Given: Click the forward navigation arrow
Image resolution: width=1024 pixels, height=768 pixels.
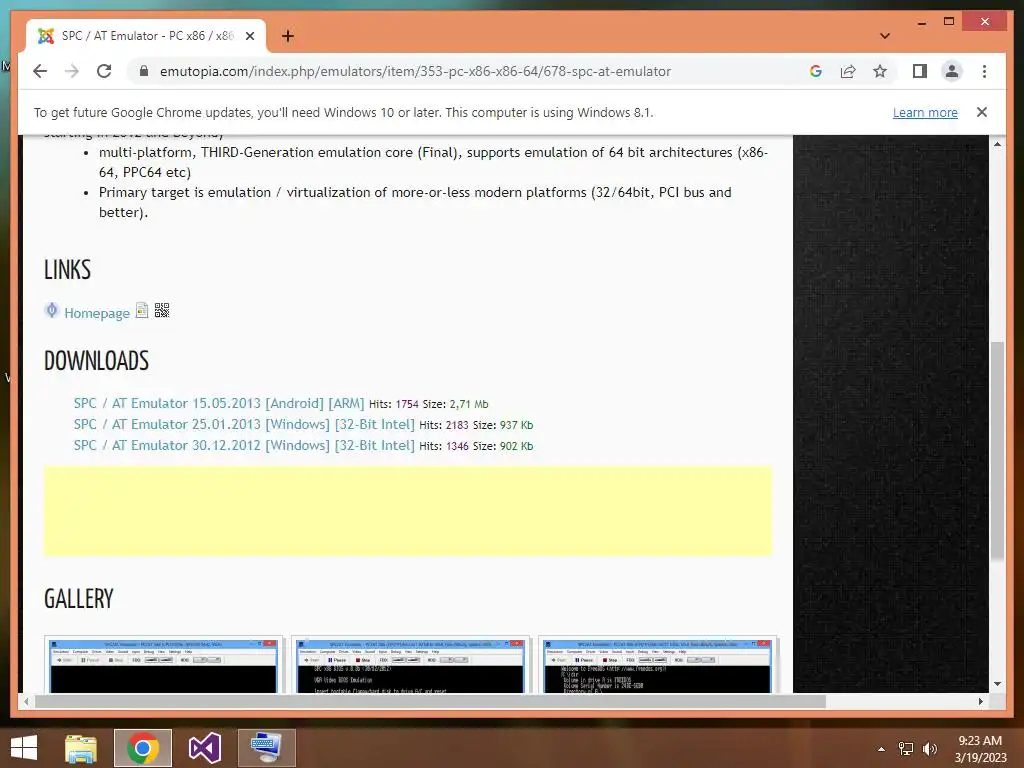Looking at the screenshot, I should 72,71.
